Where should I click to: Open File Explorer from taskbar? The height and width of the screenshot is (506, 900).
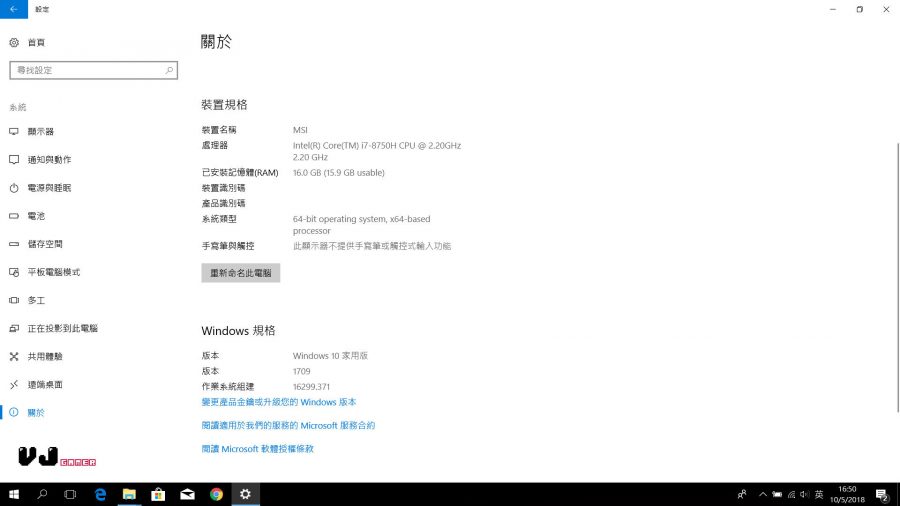point(129,494)
